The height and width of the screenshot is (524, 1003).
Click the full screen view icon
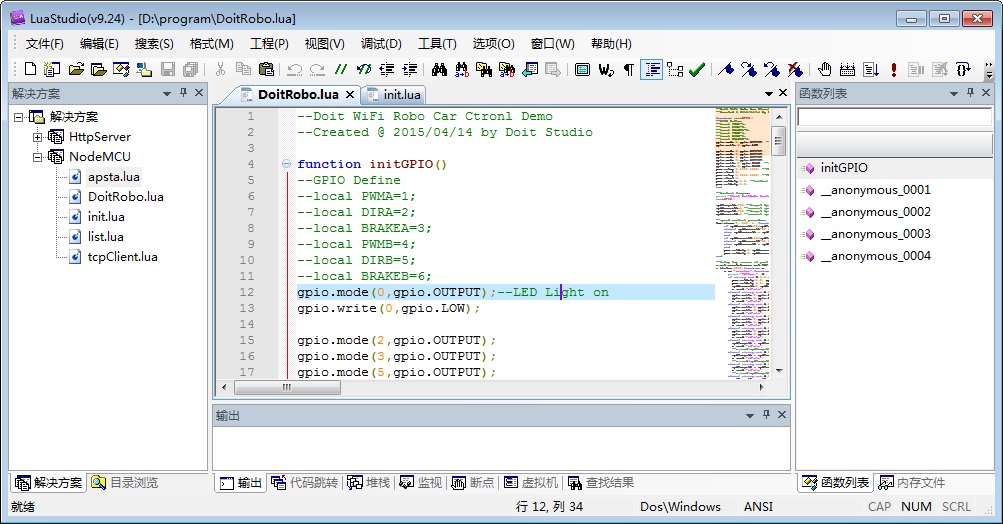point(582,69)
